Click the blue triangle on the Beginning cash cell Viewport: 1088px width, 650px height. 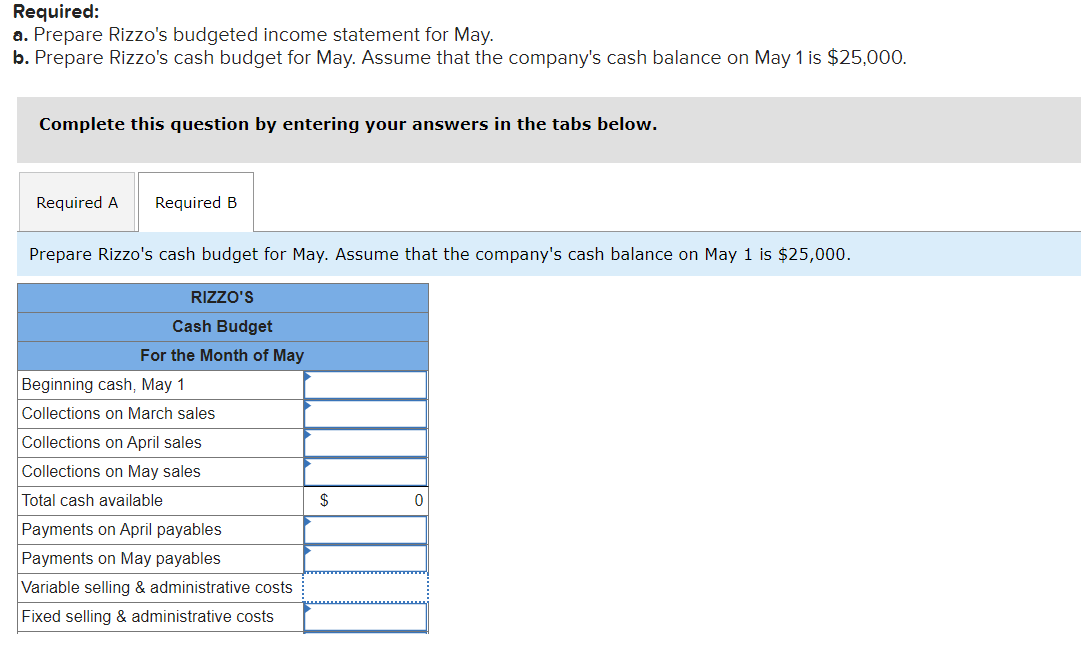(308, 375)
